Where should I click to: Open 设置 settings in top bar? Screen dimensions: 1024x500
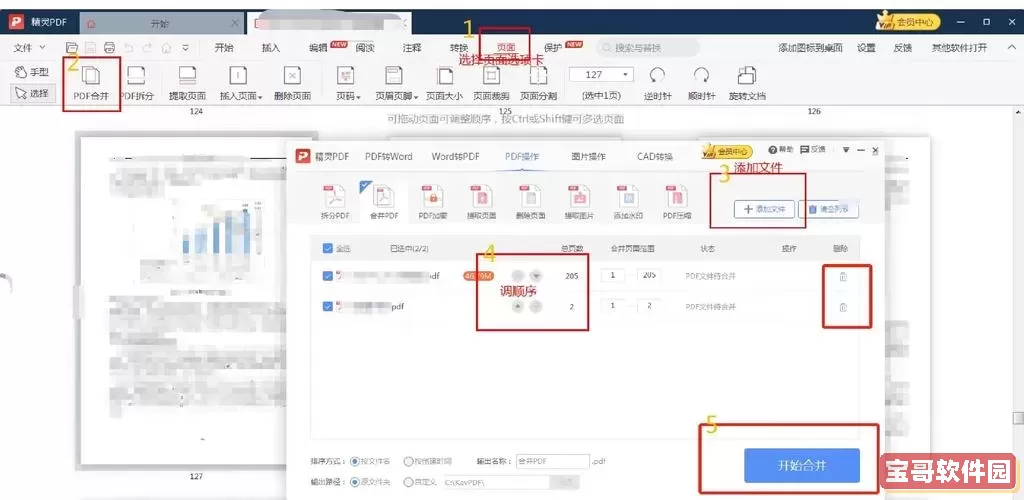tap(867, 48)
